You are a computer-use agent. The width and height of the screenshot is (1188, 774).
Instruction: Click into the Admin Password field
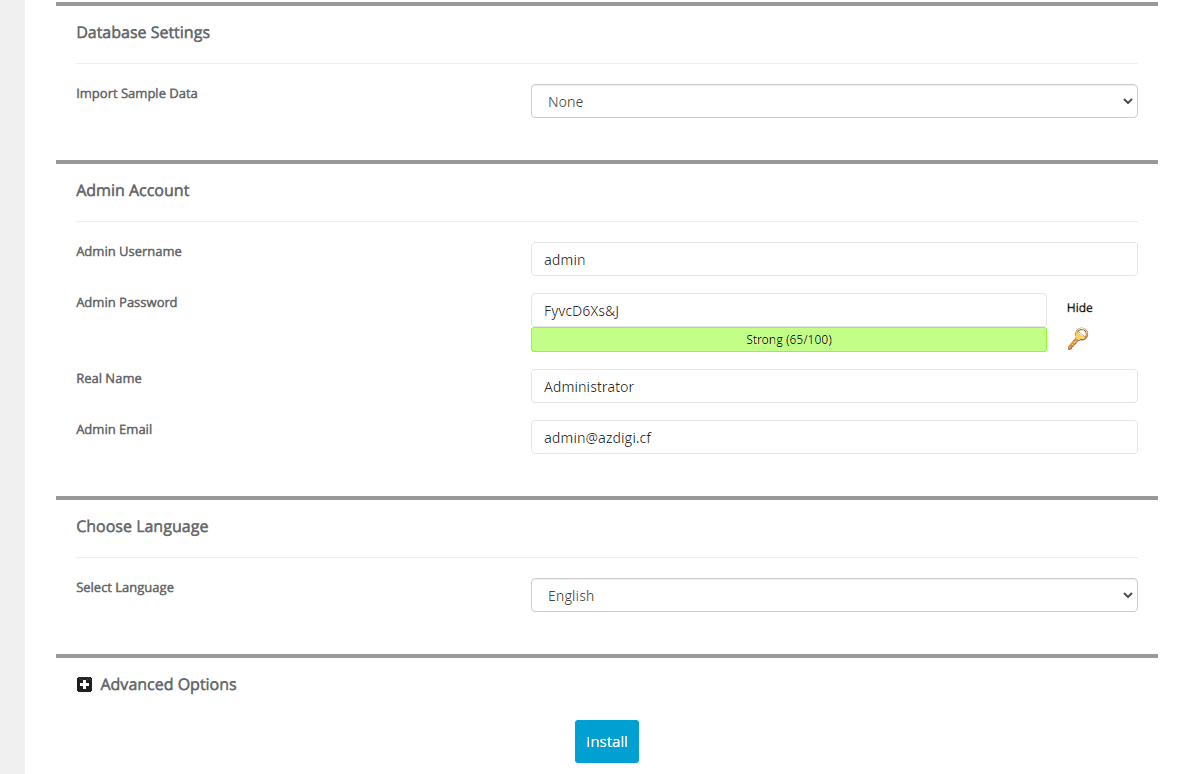pyautogui.click(x=788, y=311)
